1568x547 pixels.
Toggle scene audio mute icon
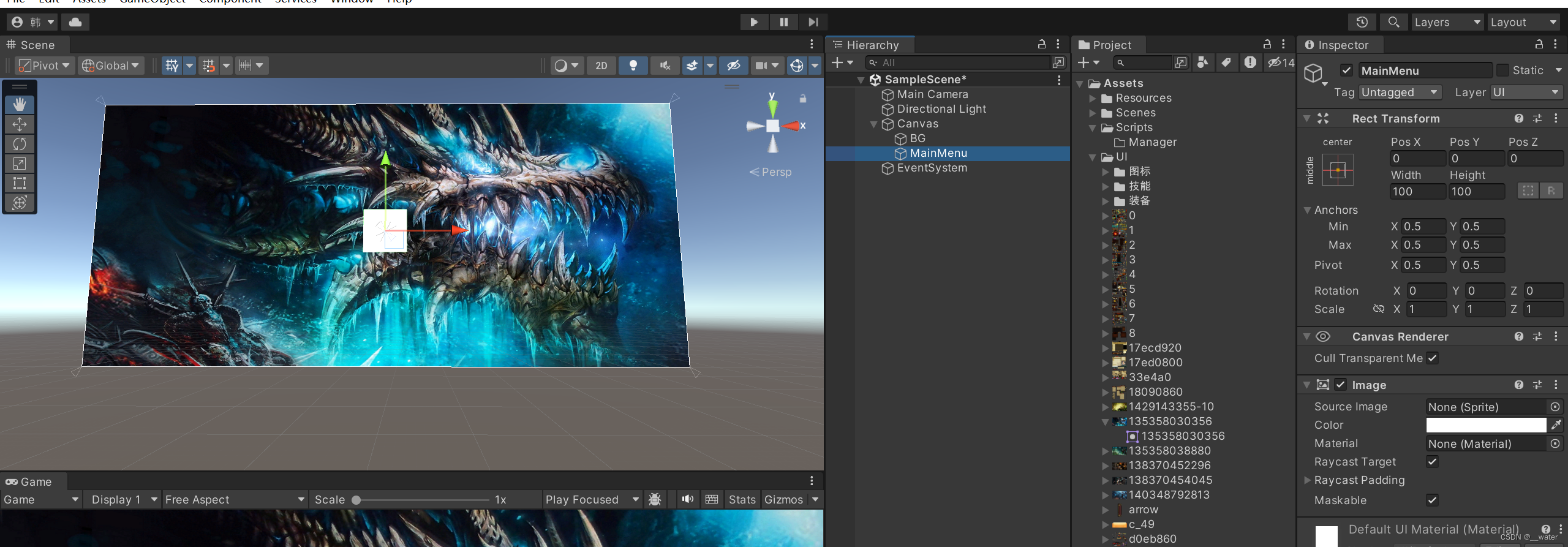click(x=665, y=66)
